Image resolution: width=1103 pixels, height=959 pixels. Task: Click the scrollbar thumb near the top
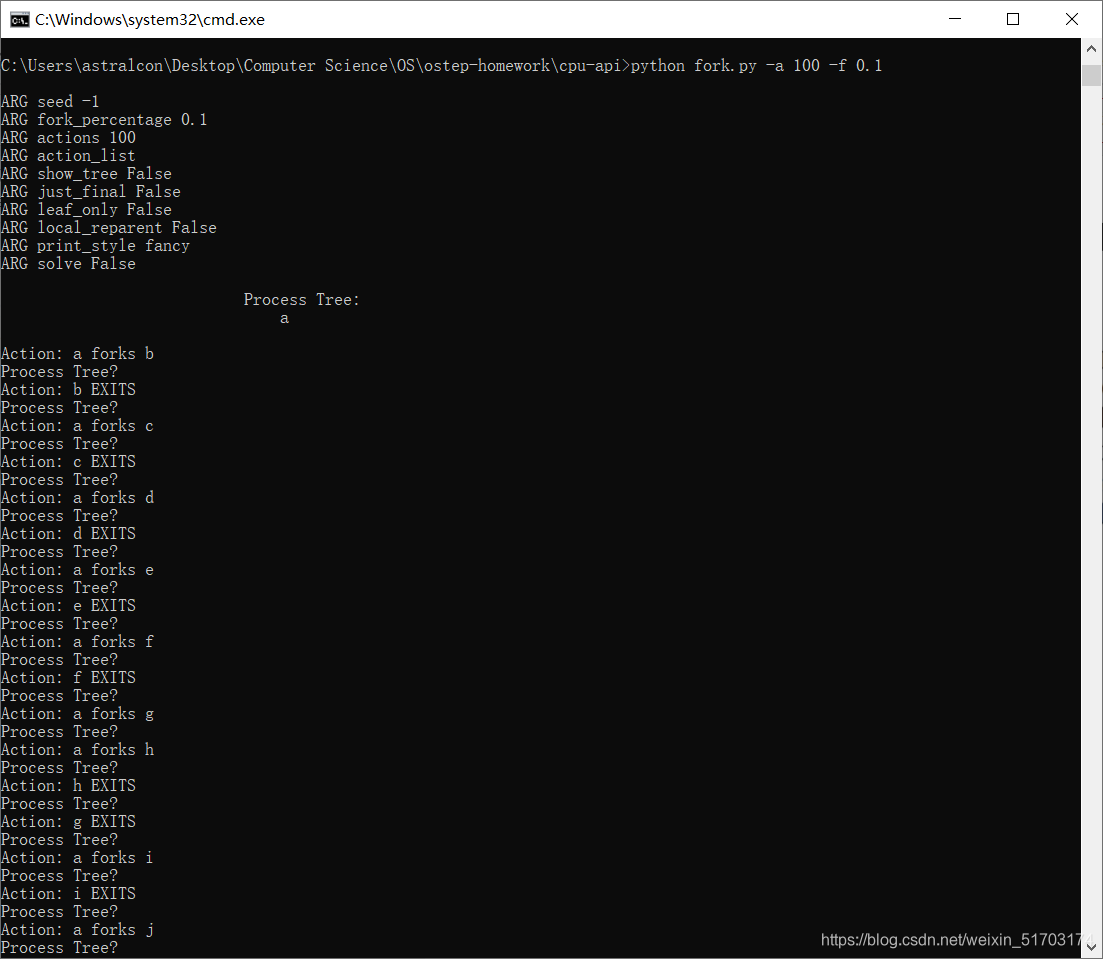point(1091,75)
